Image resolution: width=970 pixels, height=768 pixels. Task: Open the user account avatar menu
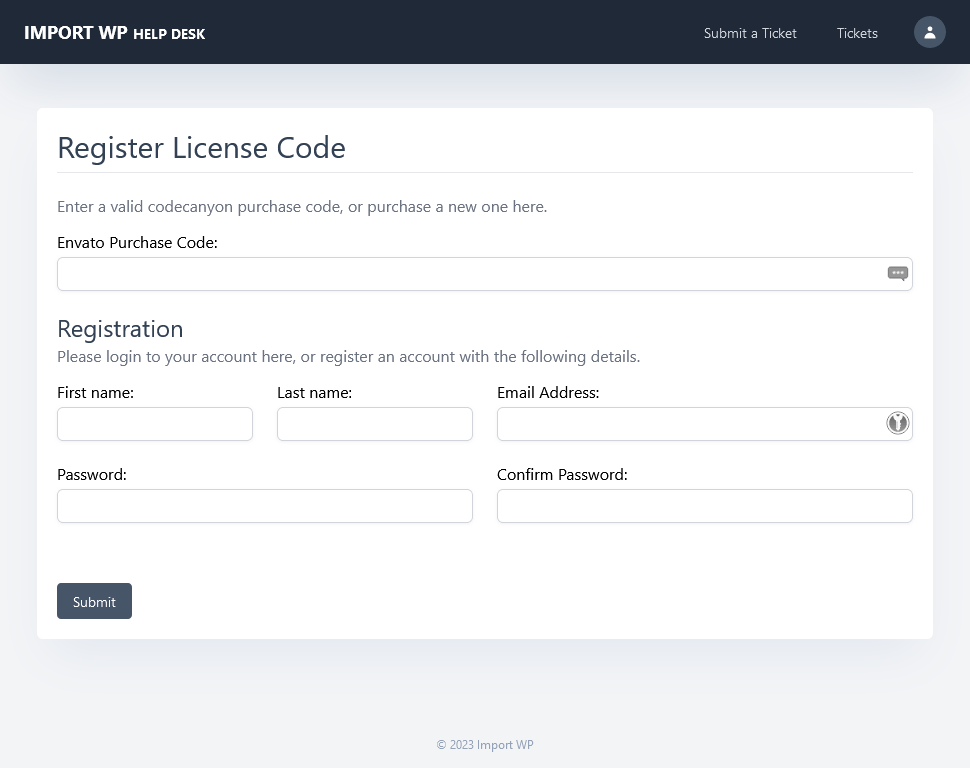930,32
